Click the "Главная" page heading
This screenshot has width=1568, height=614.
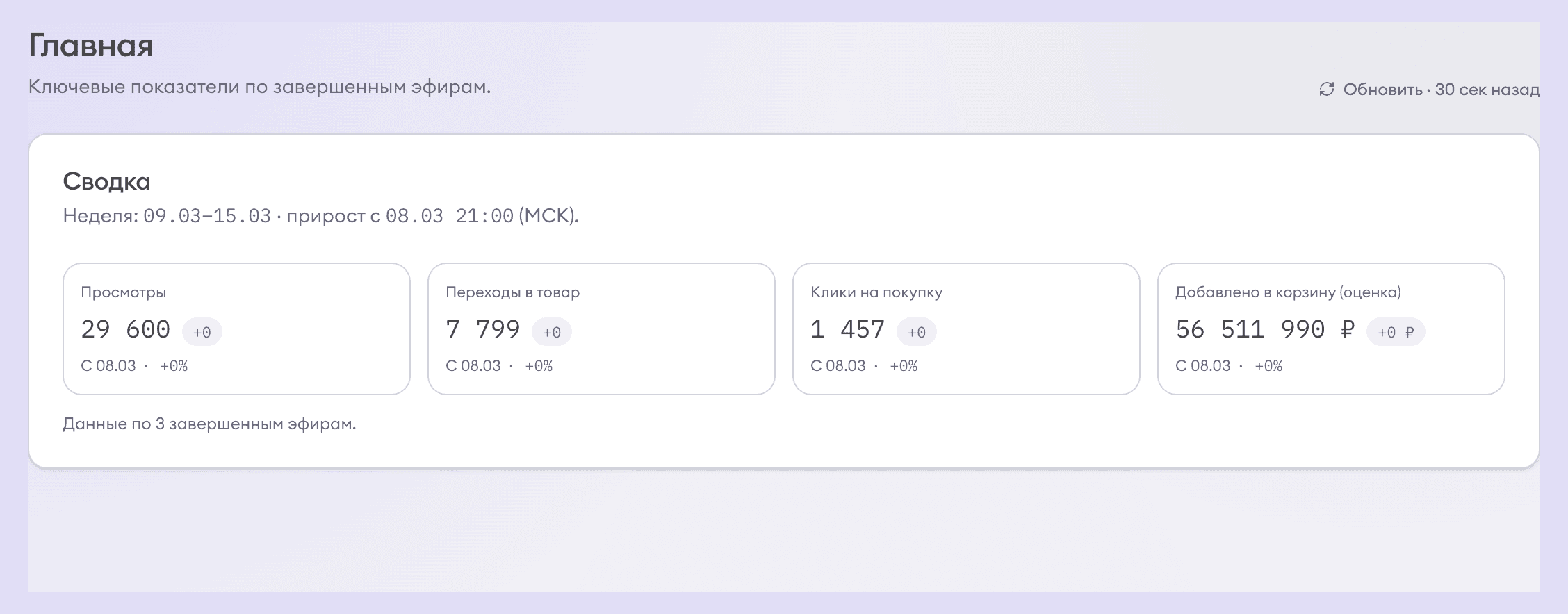(x=90, y=46)
